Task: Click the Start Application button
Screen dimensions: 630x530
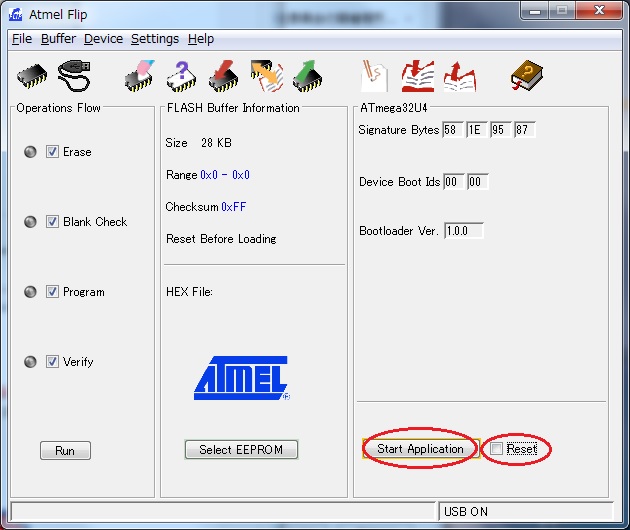Action: pyautogui.click(x=420, y=449)
